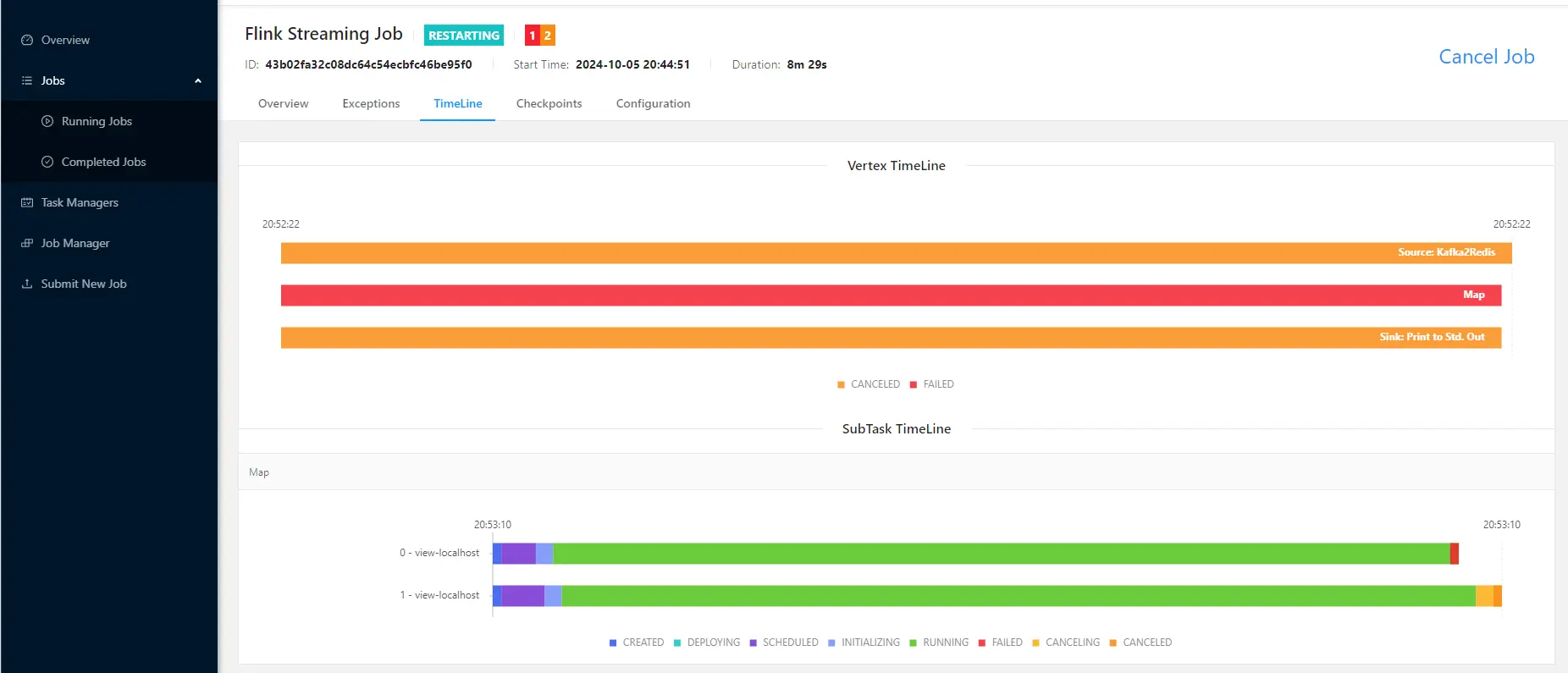Toggle CANCELING legend entry

pyautogui.click(x=1066, y=643)
